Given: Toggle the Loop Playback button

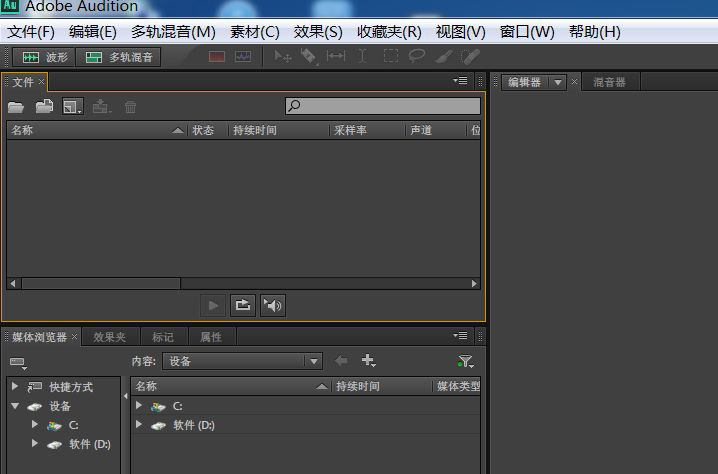Looking at the screenshot, I should [243, 305].
